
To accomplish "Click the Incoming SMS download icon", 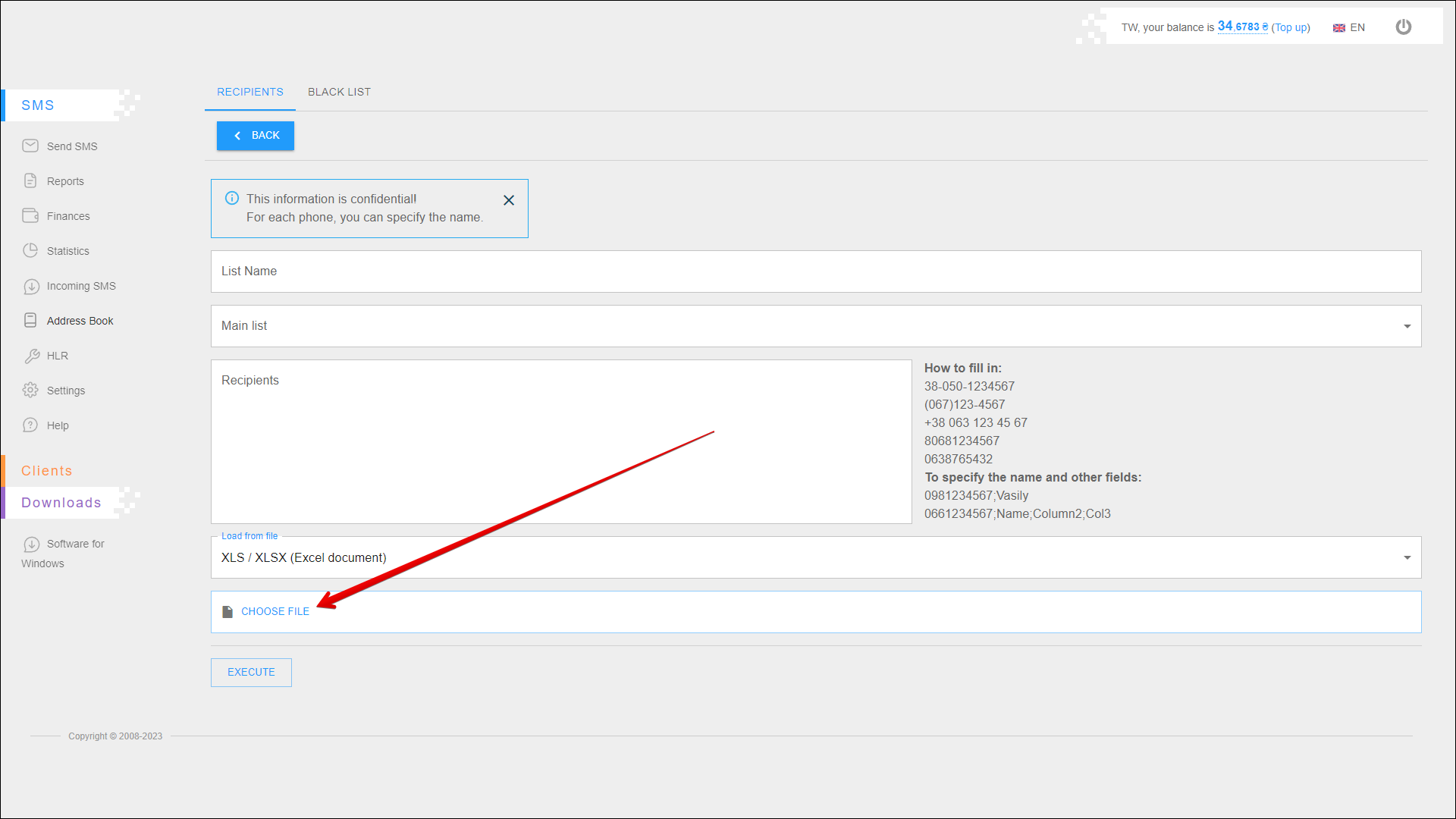I will click(31, 286).
